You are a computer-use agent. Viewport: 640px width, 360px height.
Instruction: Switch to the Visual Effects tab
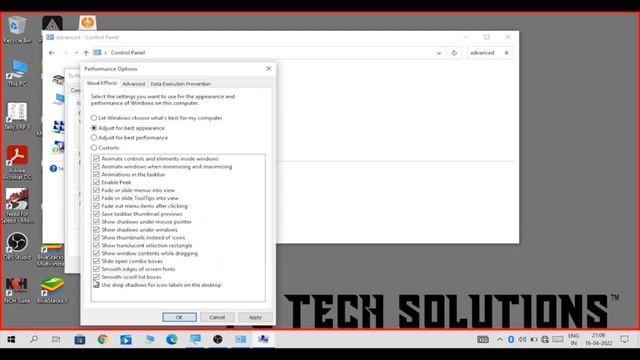pyautogui.click(x=102, y=83)
